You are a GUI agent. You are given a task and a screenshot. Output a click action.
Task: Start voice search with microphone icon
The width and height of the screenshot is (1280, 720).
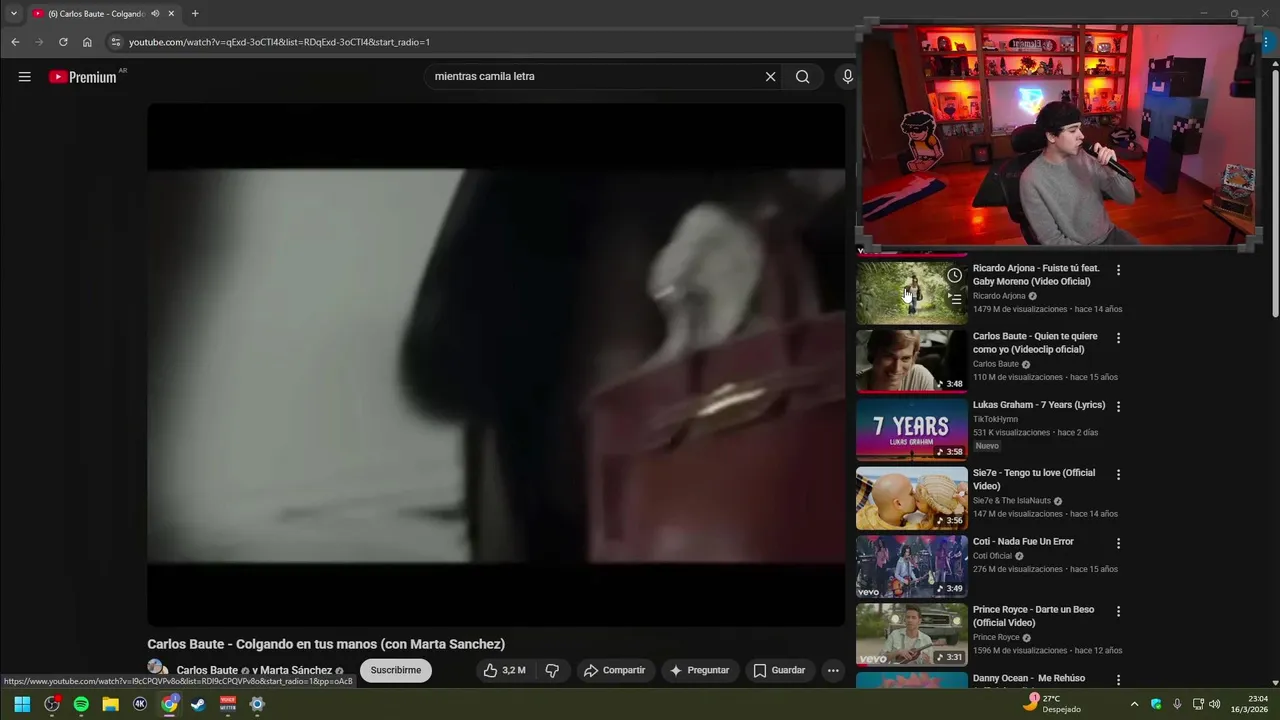click(848, 77)
